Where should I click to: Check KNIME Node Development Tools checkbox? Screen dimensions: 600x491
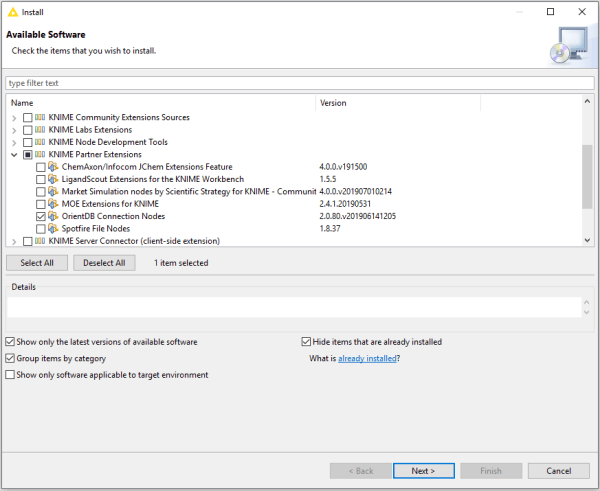[x=28, y=142]
